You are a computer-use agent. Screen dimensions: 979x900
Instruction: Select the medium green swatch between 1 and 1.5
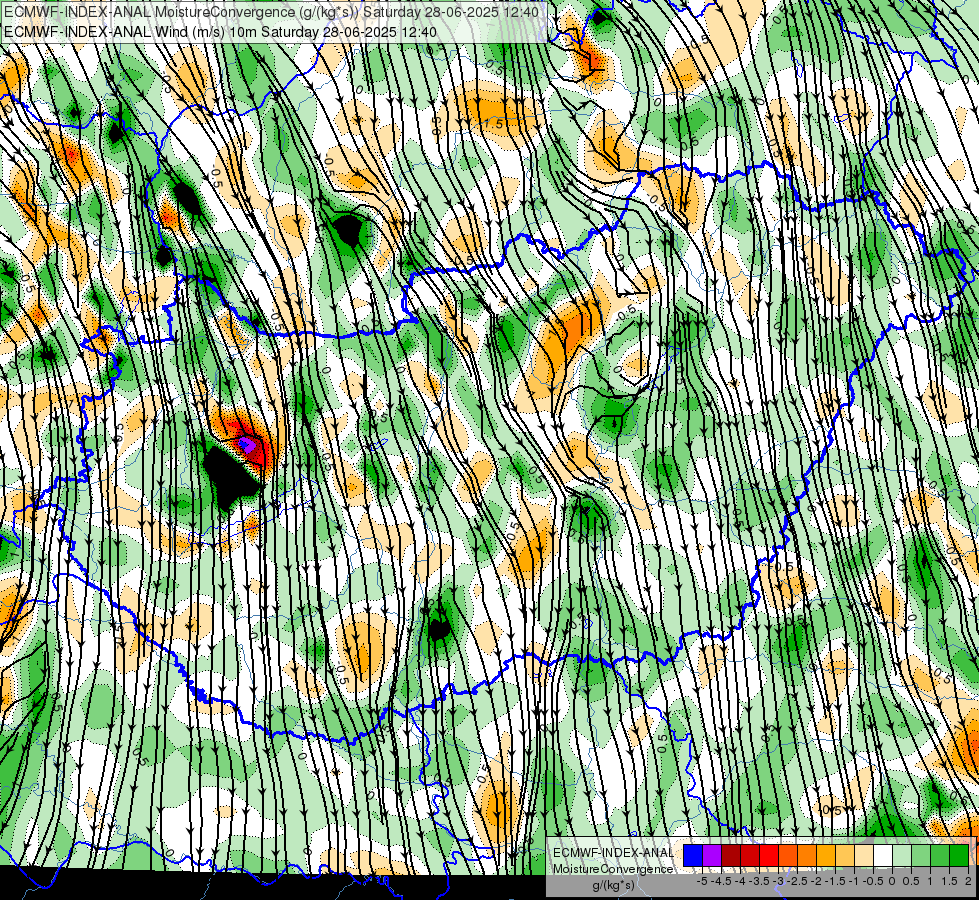coord(940,855)
